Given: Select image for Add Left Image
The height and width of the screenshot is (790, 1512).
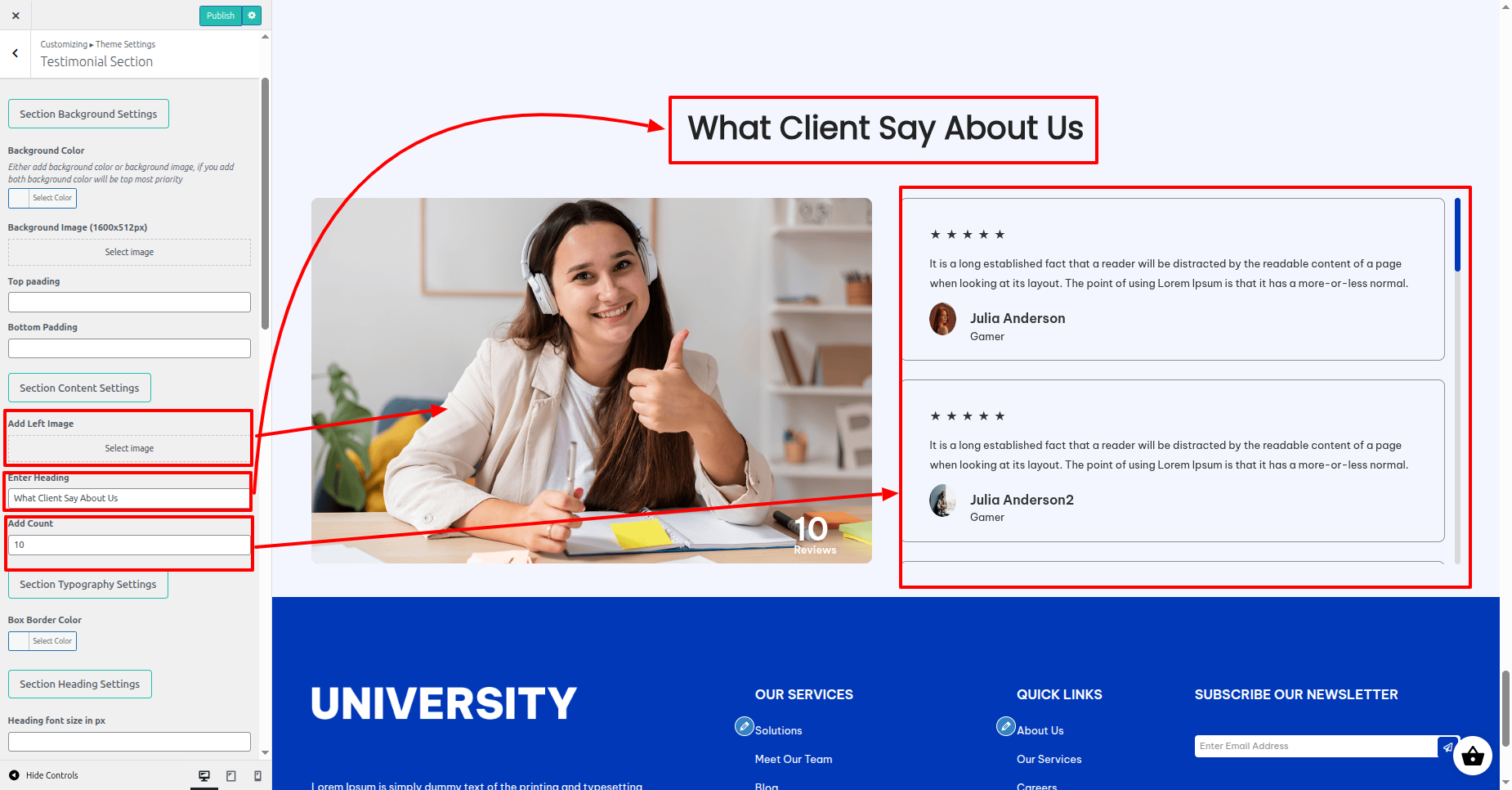Looking at the screenshot, I should (x=129, y=448).
